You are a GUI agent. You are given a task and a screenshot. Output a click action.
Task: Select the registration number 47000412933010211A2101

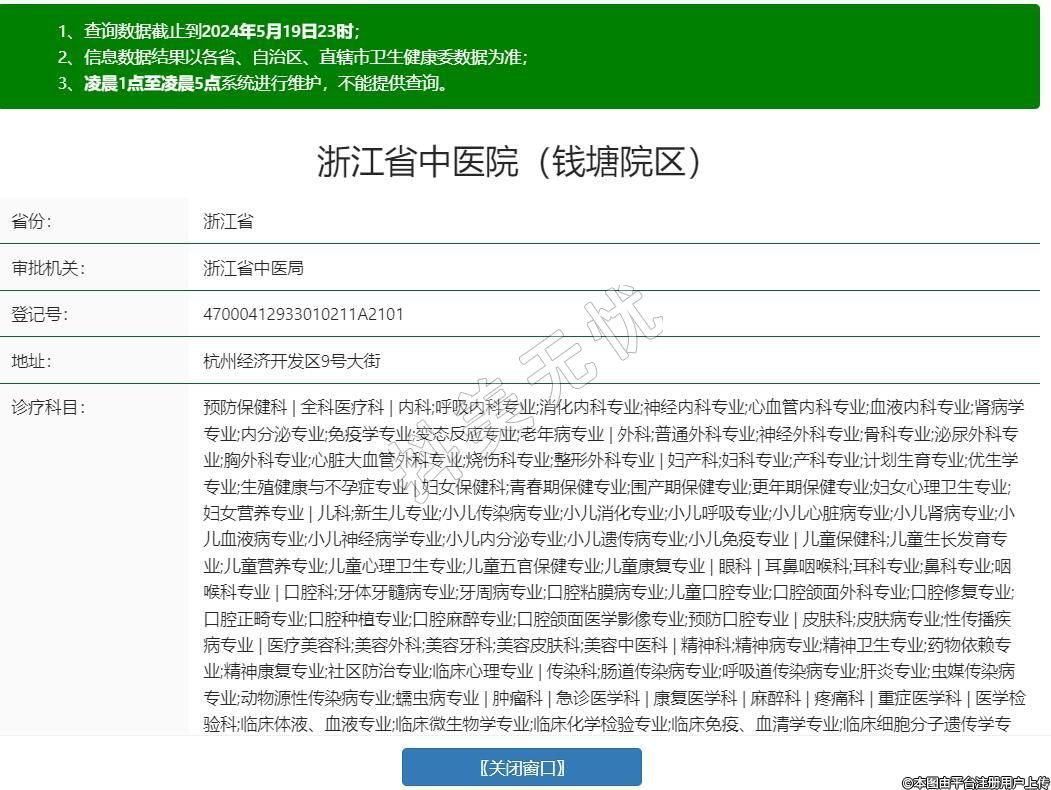pyautogui.click(x=303, y=314)
